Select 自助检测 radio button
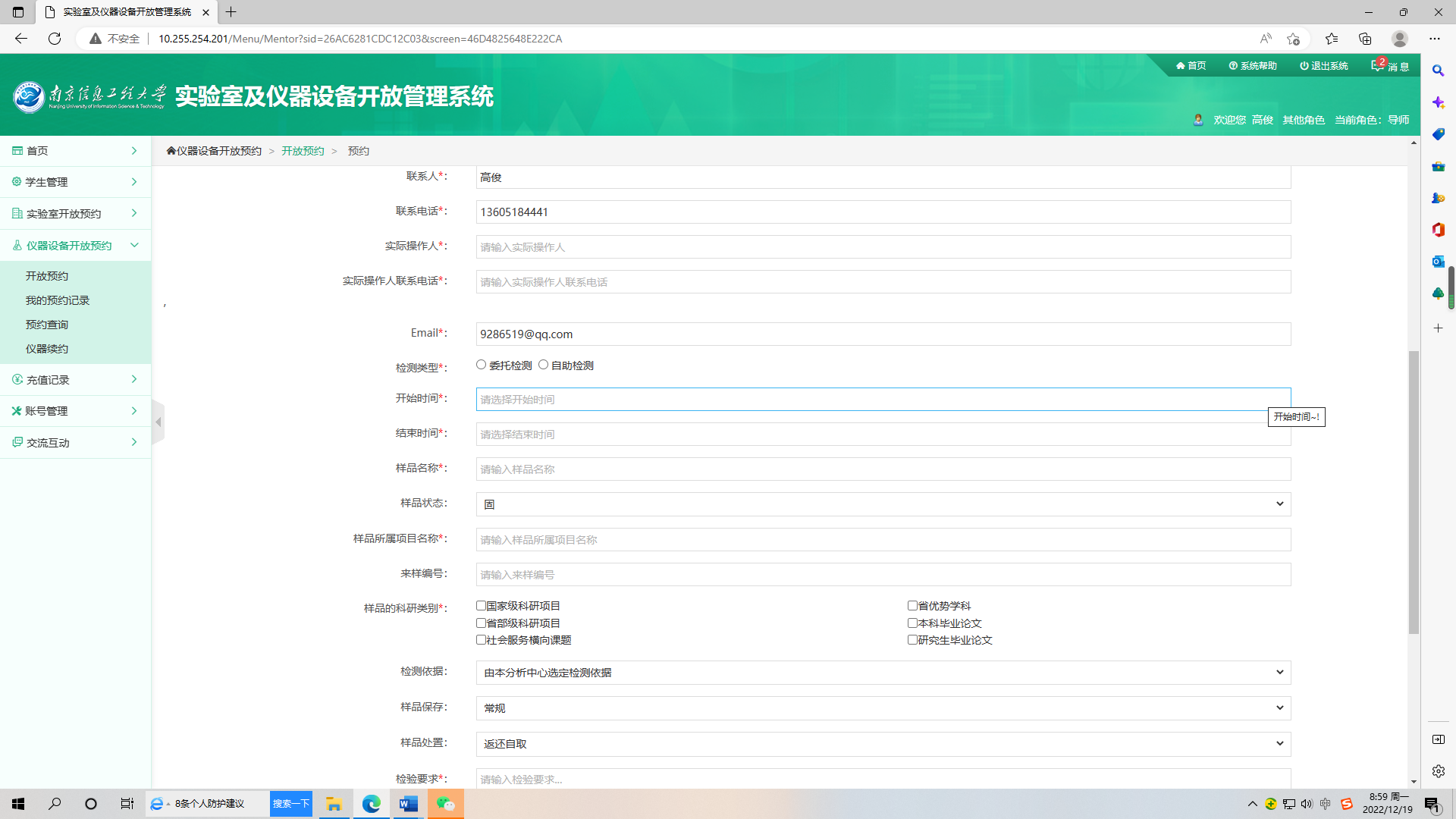Viewport: 1456px width, 819px height. pos(543,365)
